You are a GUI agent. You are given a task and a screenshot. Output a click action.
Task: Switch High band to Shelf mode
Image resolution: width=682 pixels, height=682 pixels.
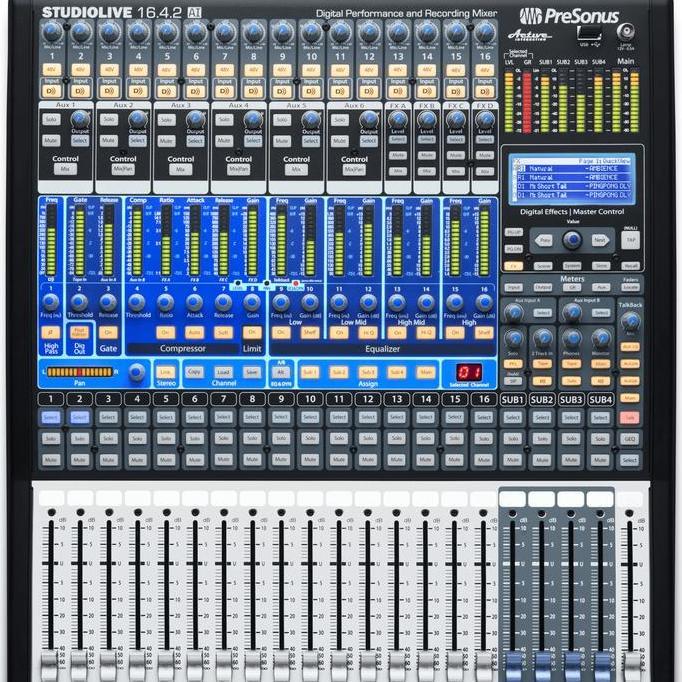484,333
